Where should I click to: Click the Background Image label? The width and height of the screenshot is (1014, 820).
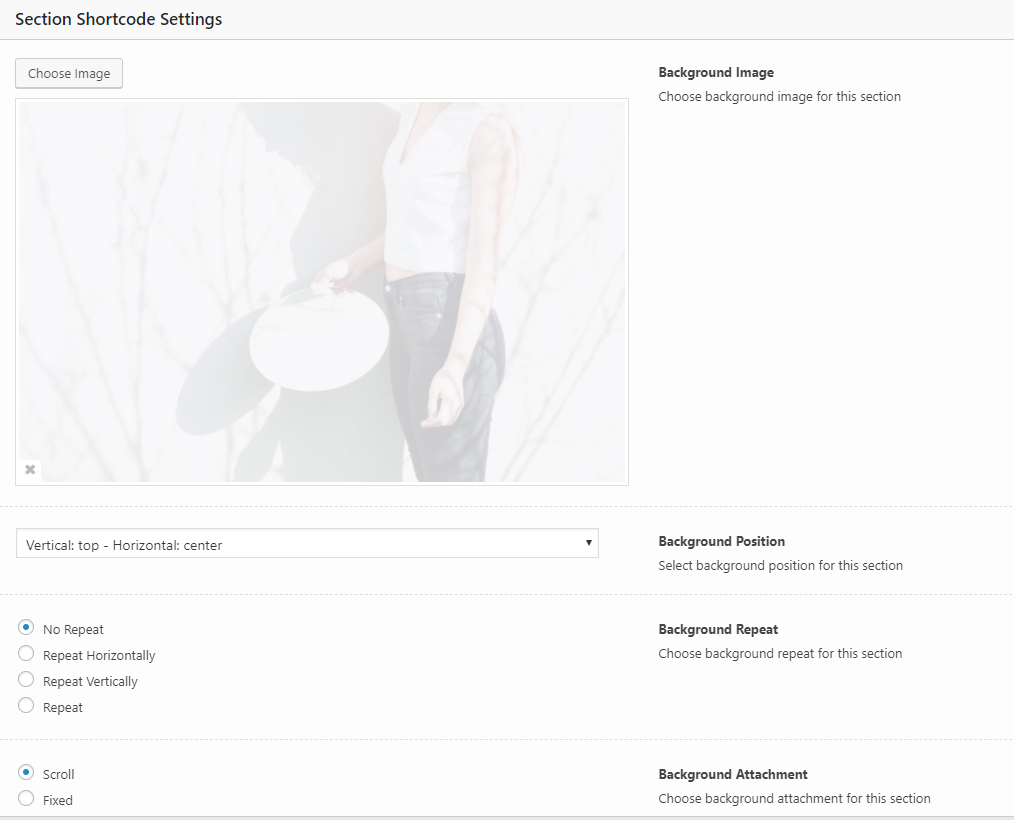[x=716, y=72]
